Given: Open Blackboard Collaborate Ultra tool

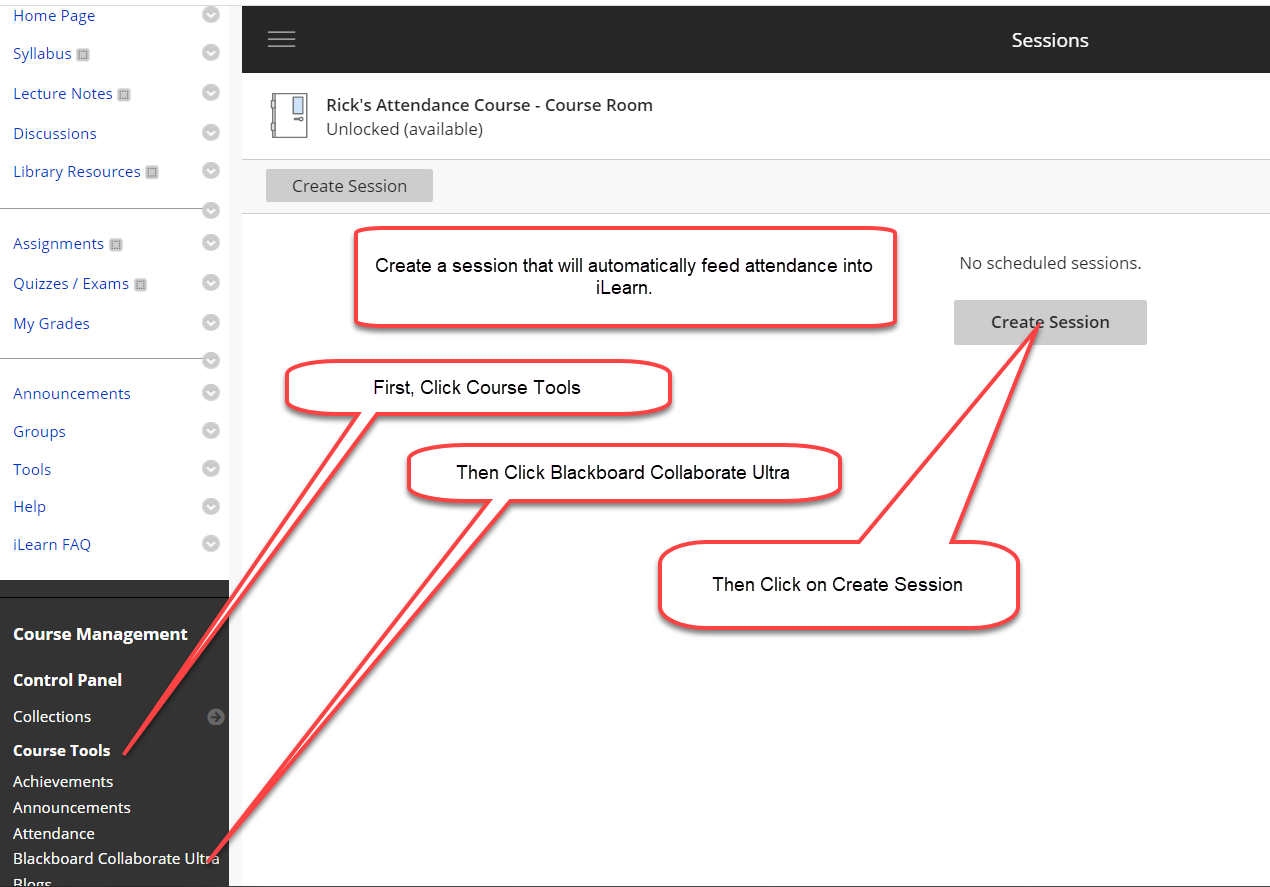Looking at the screenshot, I should [x=116, y=859].
